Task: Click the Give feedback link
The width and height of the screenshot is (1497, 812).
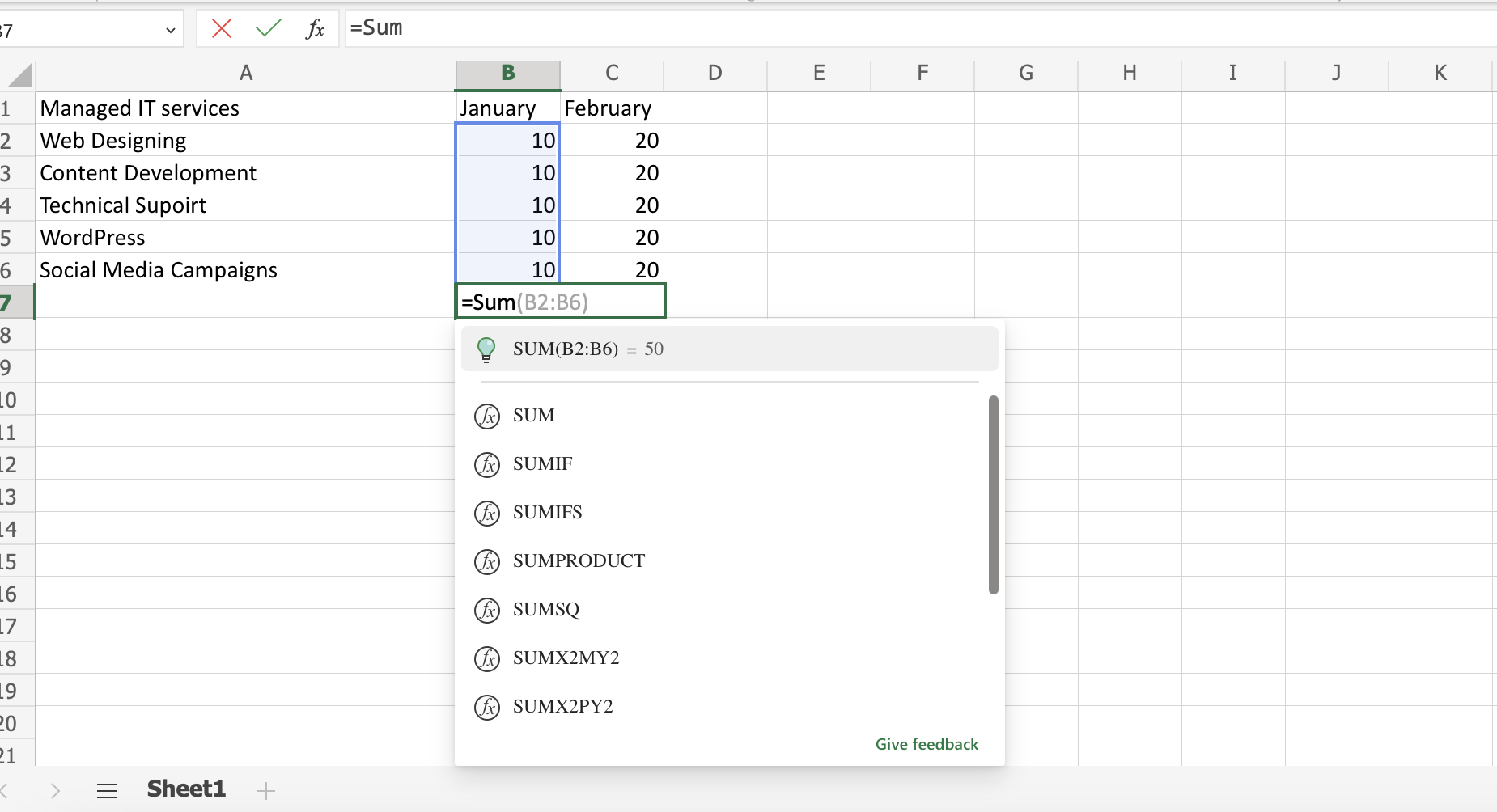Action: [x=927, y=744]
